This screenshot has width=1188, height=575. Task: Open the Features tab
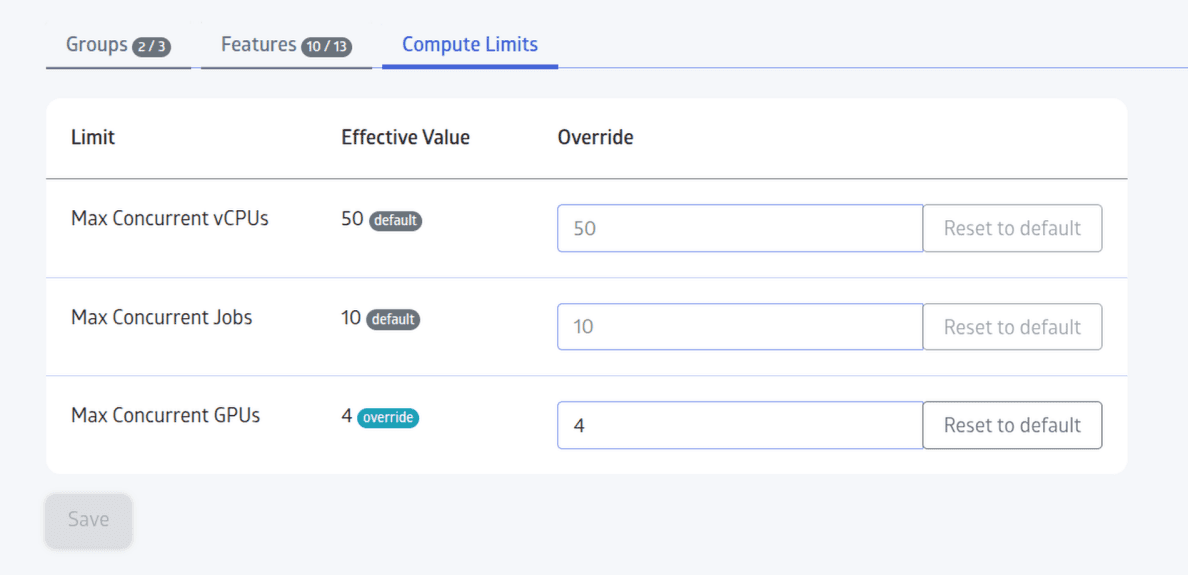pos(286,45)
